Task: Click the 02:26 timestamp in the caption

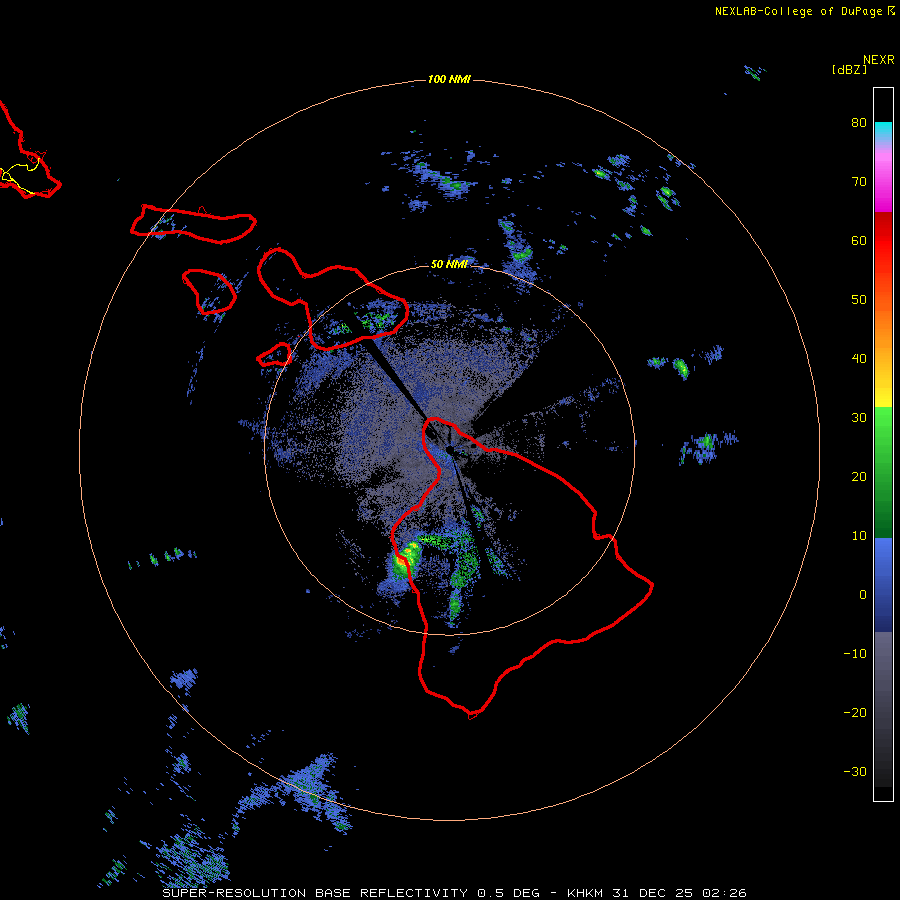Action: tap(724, 893)
